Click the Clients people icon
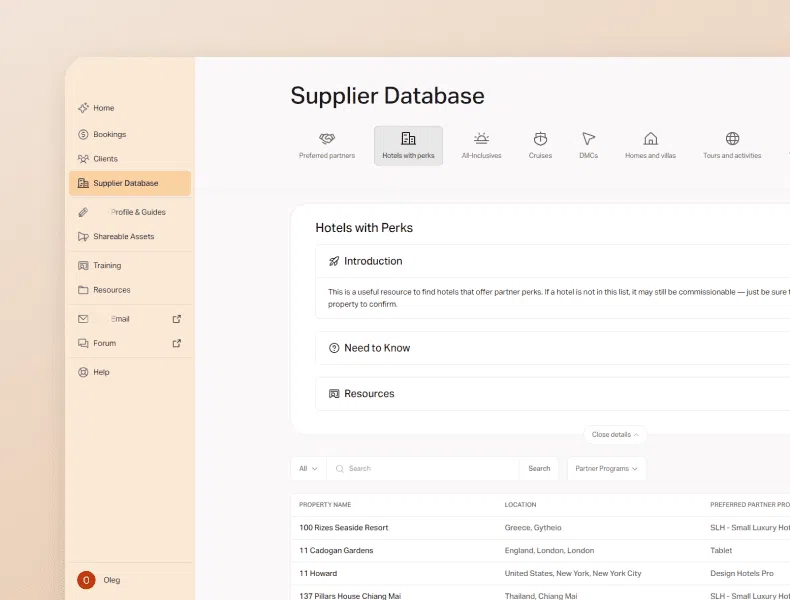Viewport: 790px width, 600px height. (83, 159)
